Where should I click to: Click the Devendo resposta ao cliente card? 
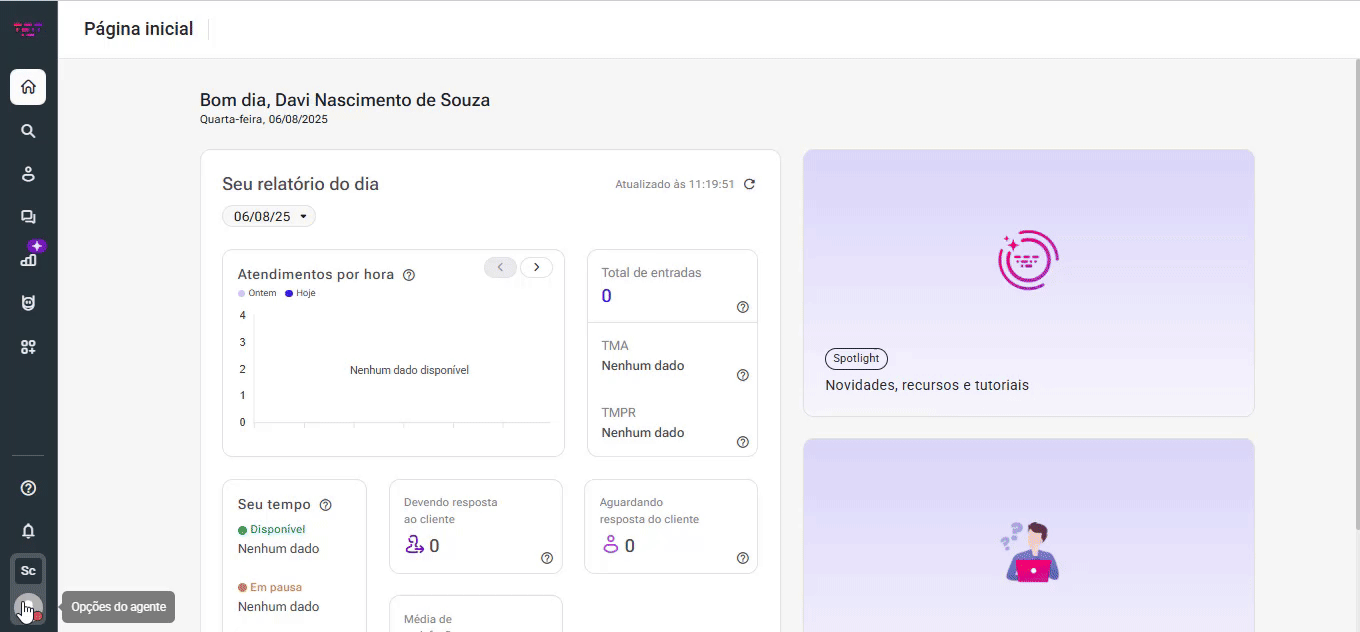476,527
